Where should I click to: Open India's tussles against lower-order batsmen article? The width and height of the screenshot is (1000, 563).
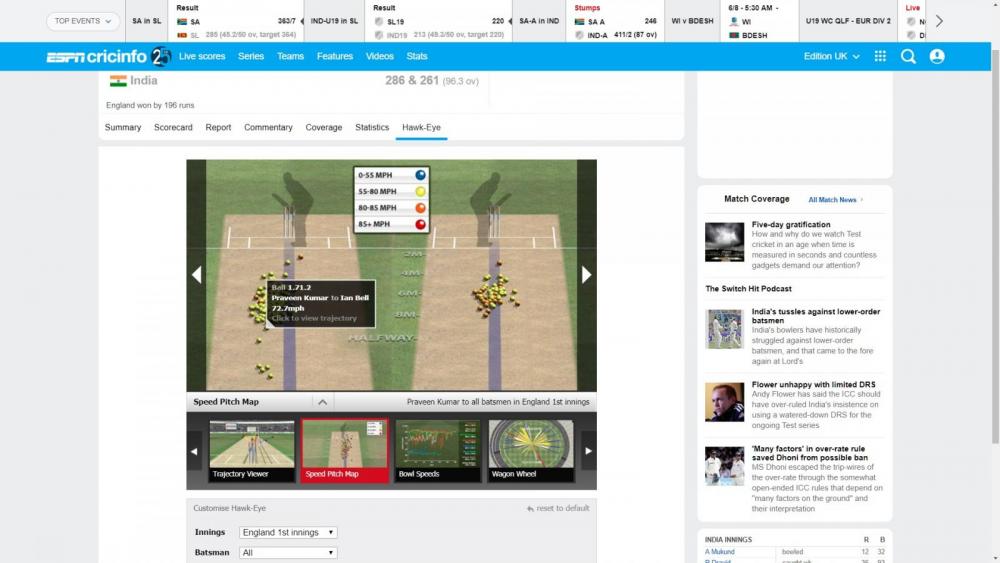816,316
